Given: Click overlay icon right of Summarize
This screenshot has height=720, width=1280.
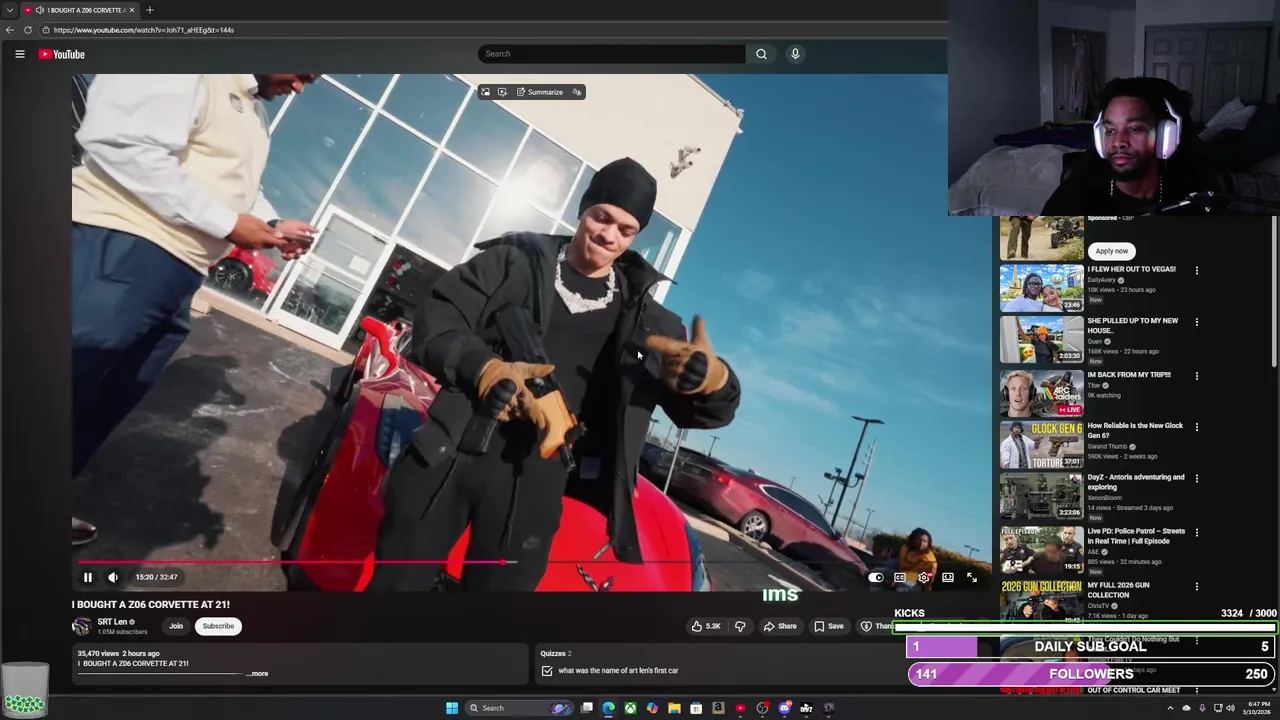Looking at the screenshot, I should (x=576, y=92).
